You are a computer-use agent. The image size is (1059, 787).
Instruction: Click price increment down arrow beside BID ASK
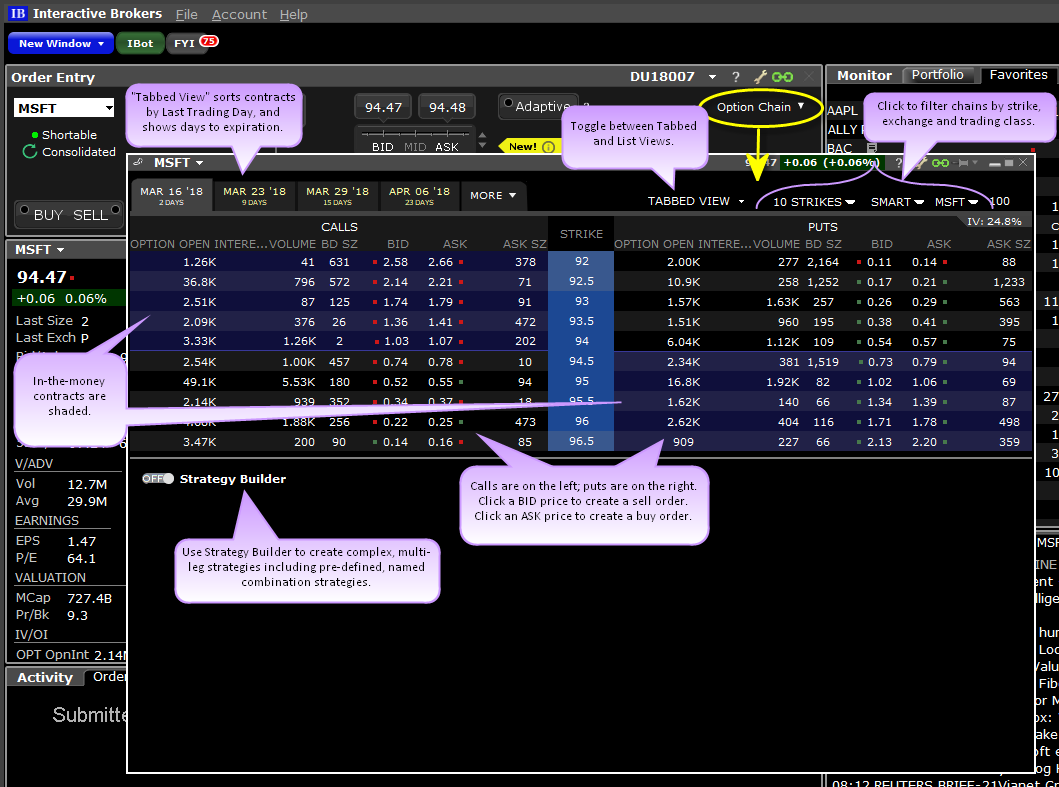482,145
